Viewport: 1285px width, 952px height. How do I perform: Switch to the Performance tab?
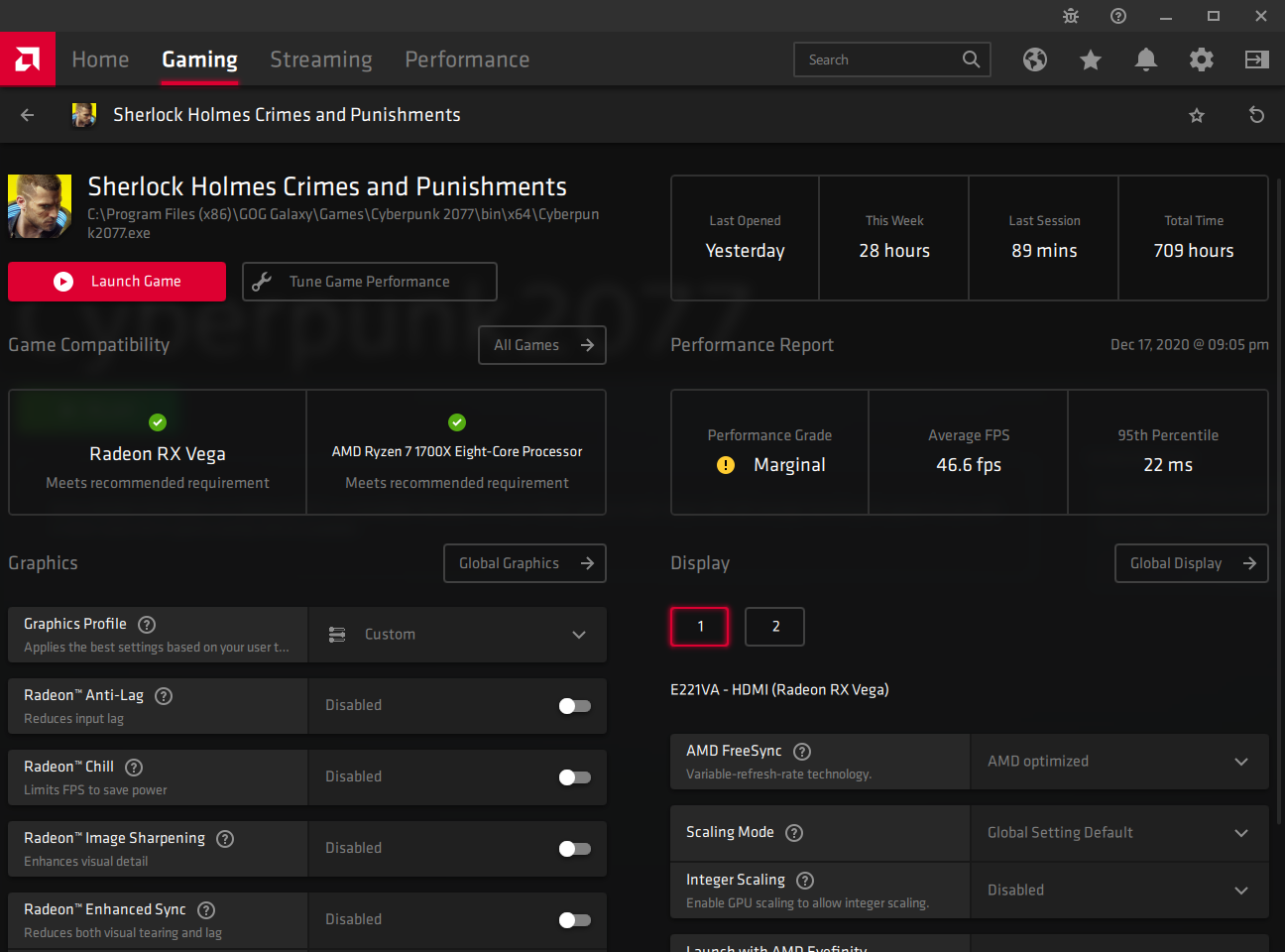coord(467,59)
